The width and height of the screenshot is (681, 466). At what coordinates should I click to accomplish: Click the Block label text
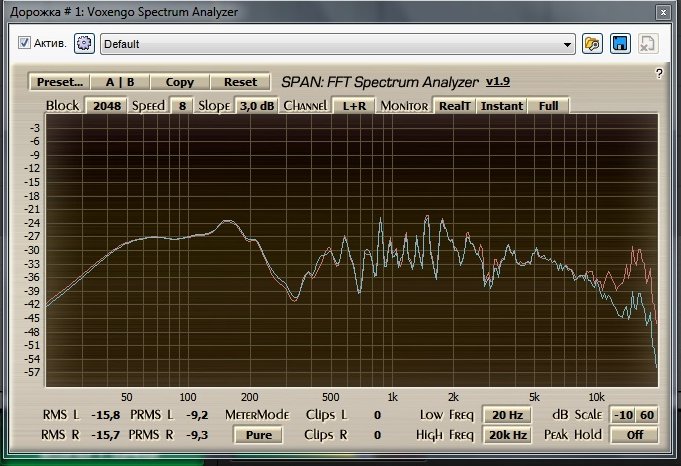[63, 106]
